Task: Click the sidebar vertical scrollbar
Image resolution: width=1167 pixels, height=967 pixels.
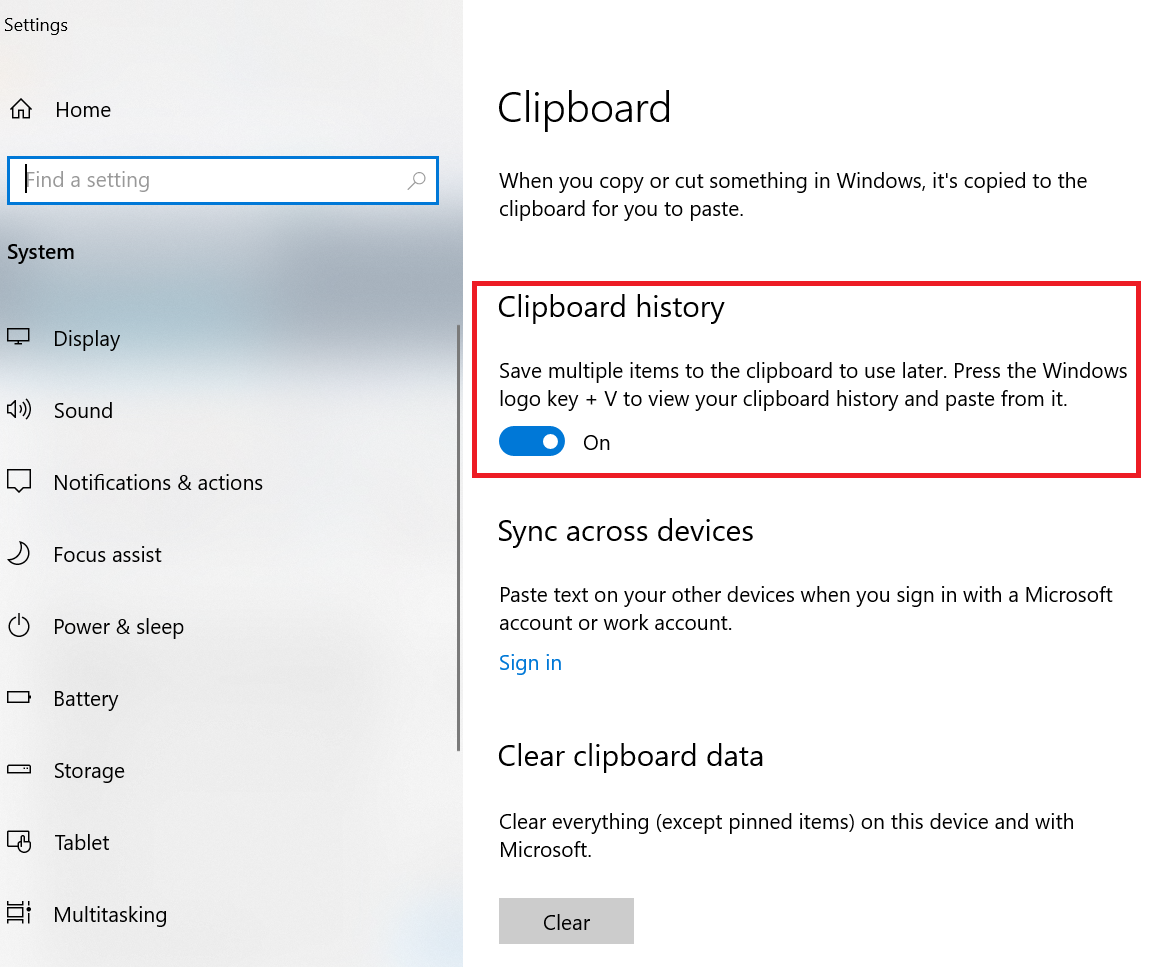Action: point(458,538)
